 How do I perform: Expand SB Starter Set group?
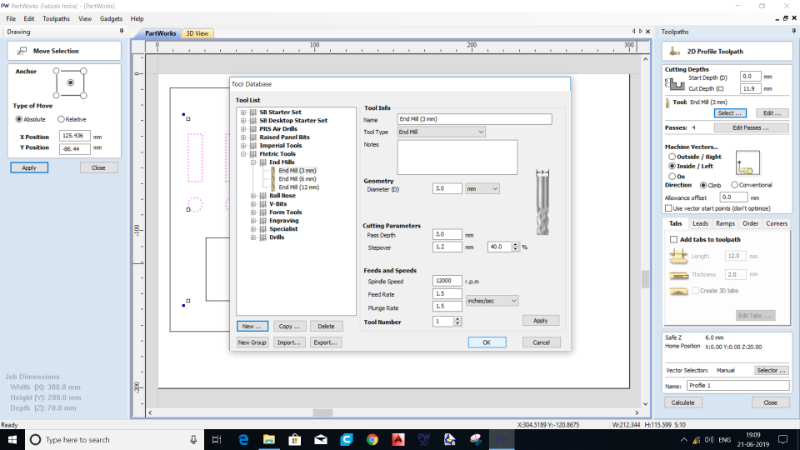pyautogui.click(x=243, y=112)
